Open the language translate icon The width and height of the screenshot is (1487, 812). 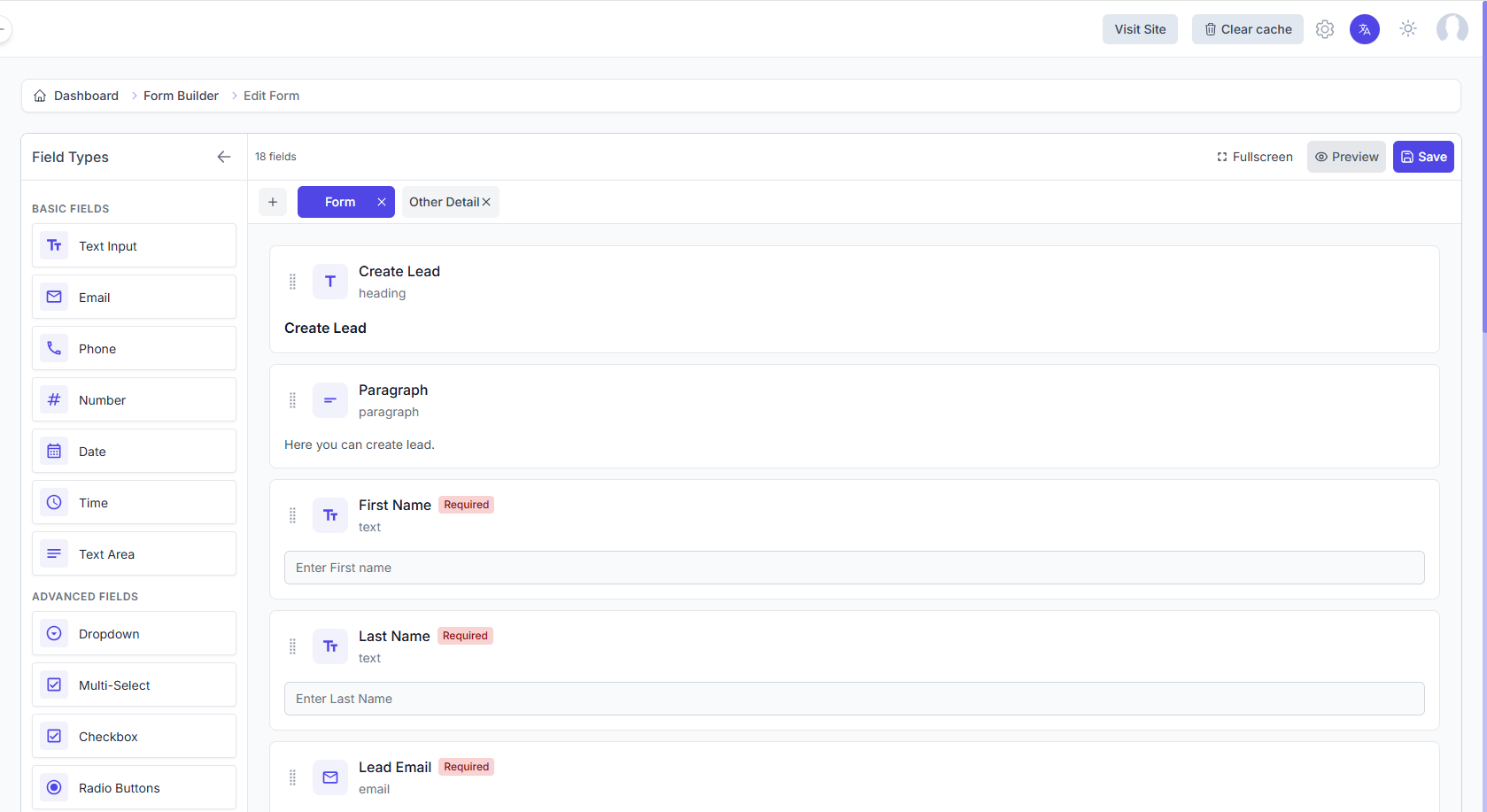(1364, 29)
